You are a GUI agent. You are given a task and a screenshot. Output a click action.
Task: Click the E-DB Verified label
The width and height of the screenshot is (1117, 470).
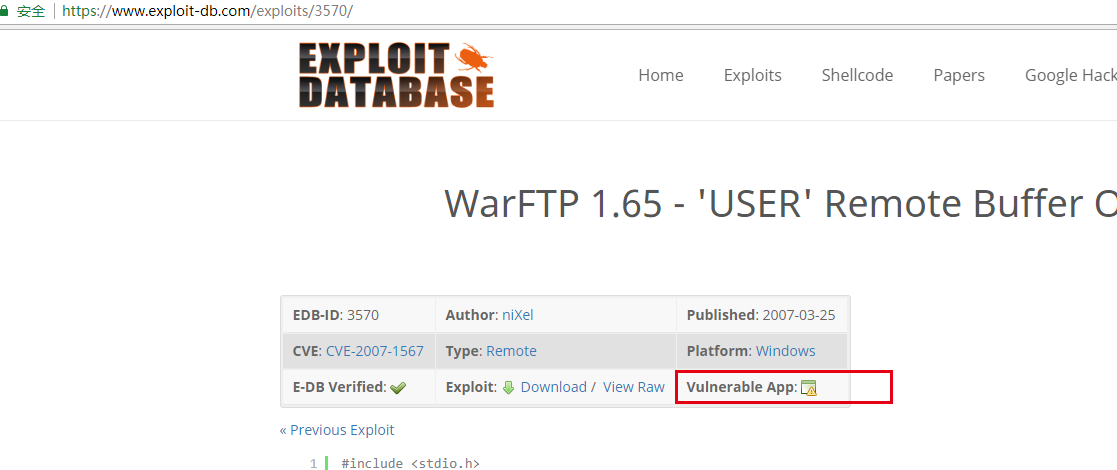(340, 387)
